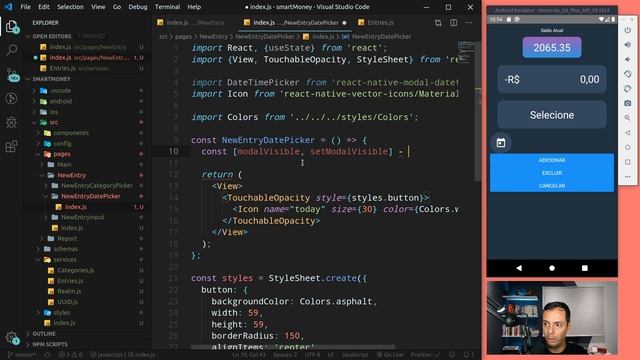
Task: Open the bug-shaped debugger extension icon
Action: (11, 122)
